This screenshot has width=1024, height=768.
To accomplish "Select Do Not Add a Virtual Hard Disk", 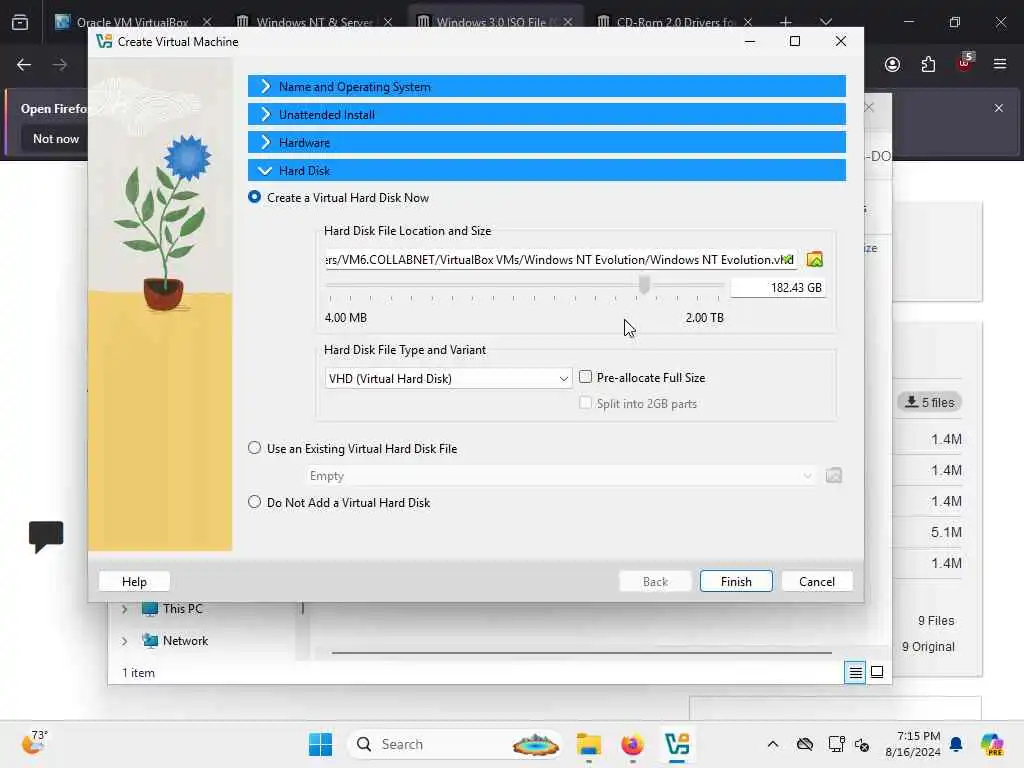I will (x=255, y=502).
